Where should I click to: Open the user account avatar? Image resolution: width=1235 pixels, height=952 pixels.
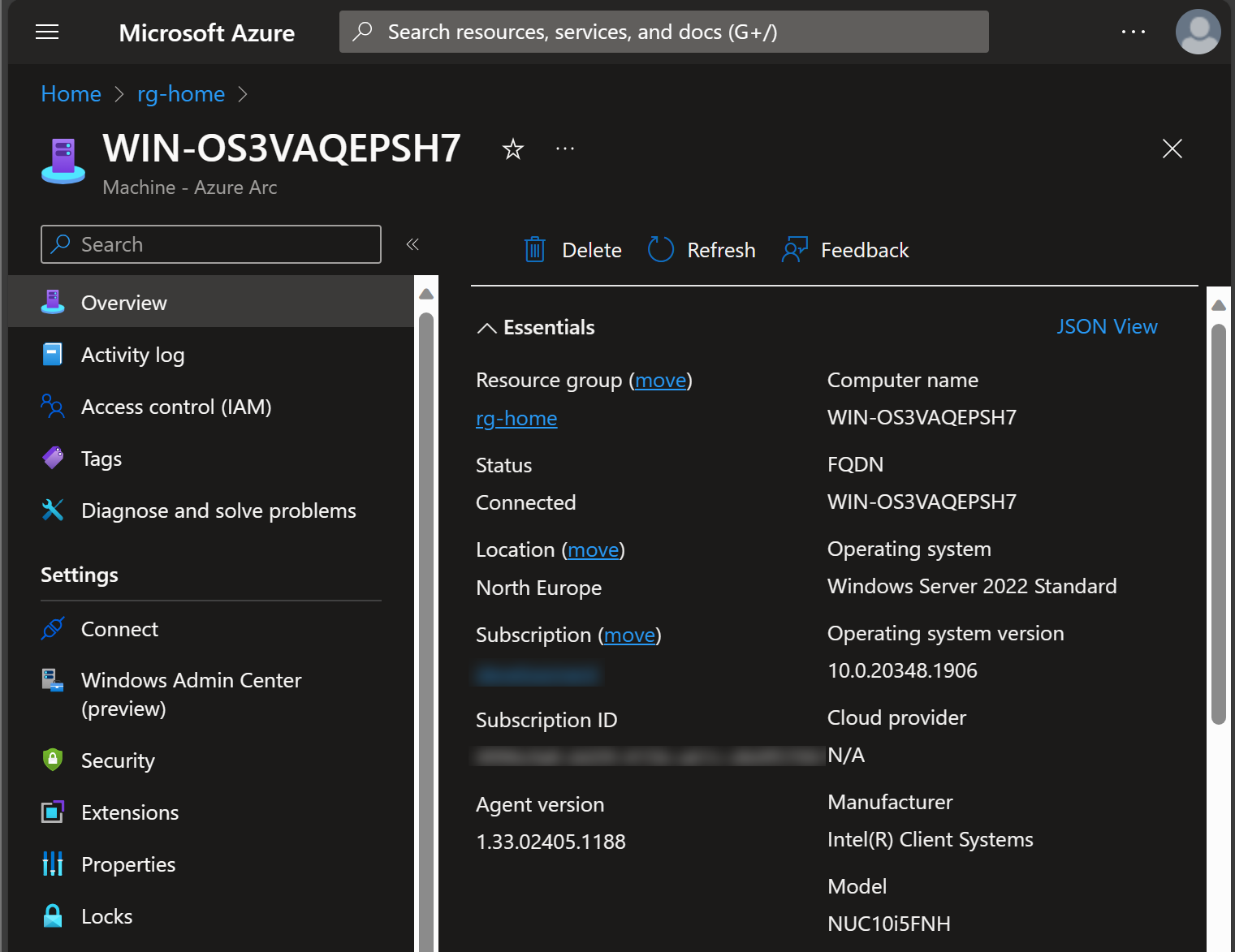(1198, 32)
